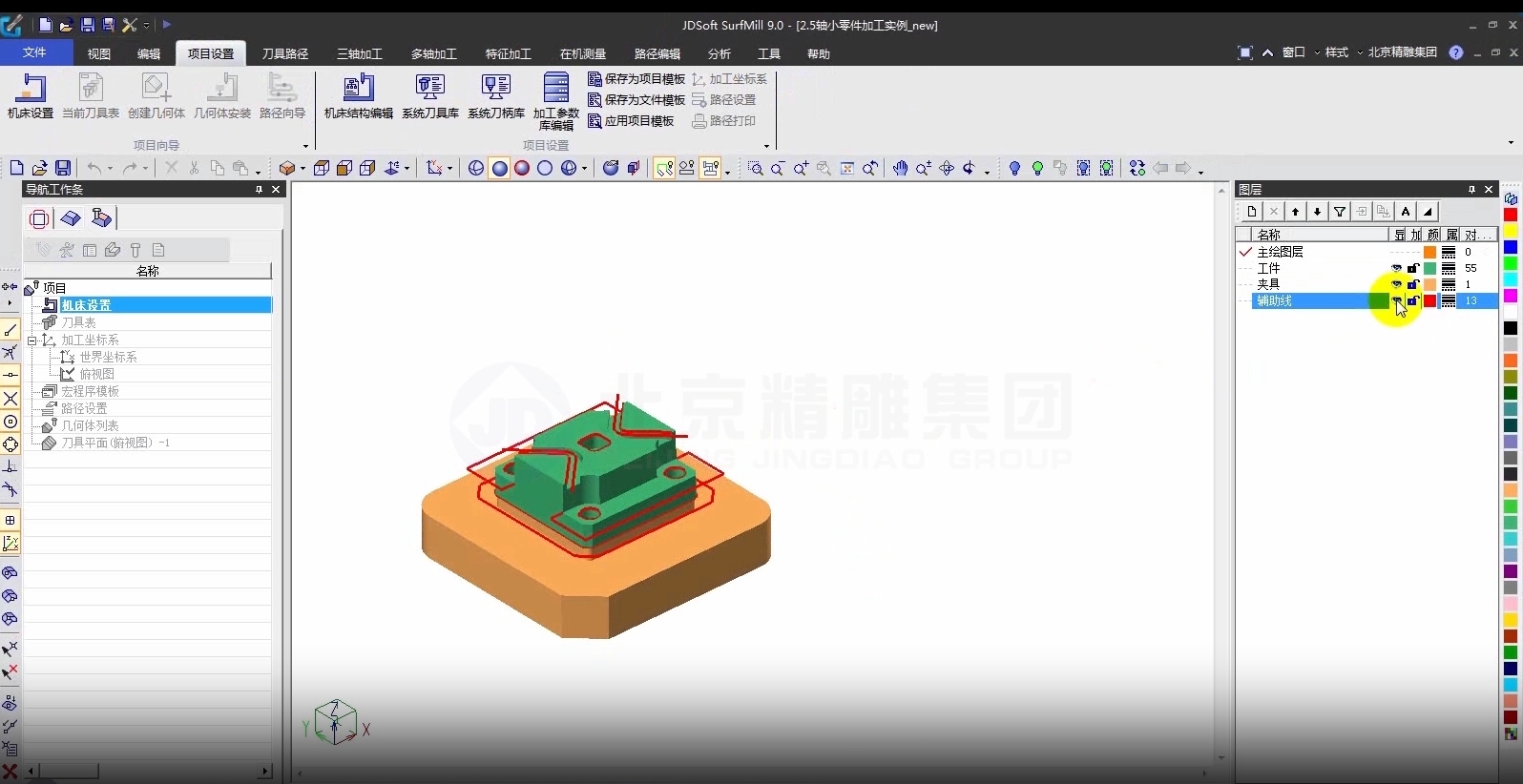Viewport: 1523px width, 784px height.
Task: Move layer down with the down arrow
Action: [x=1317, y=212]
